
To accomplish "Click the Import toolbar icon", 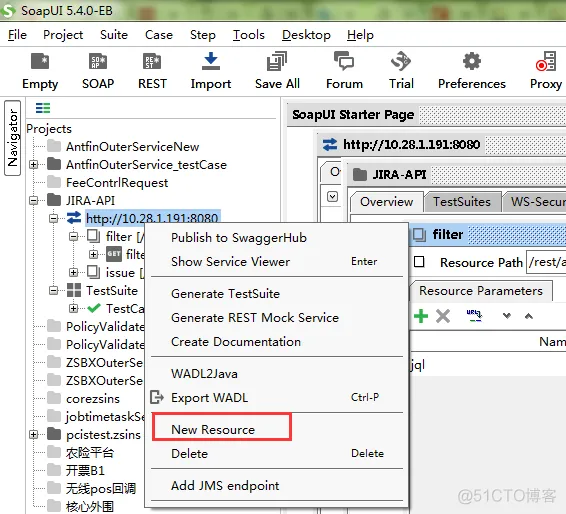I will coord(211,71).
